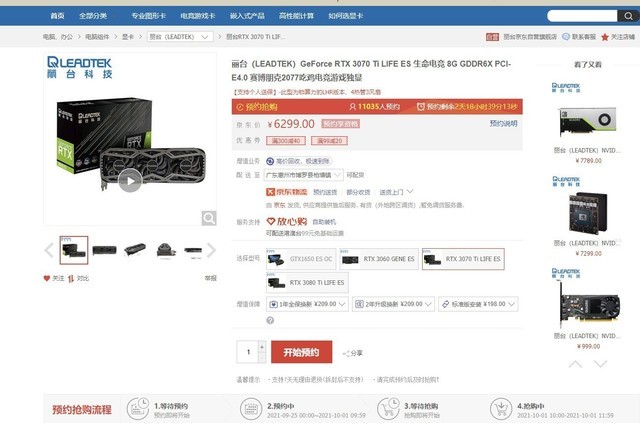640x423 pixels.
Task: Open 联系客服 customer service chat icon
Action: tap(566, 37)
